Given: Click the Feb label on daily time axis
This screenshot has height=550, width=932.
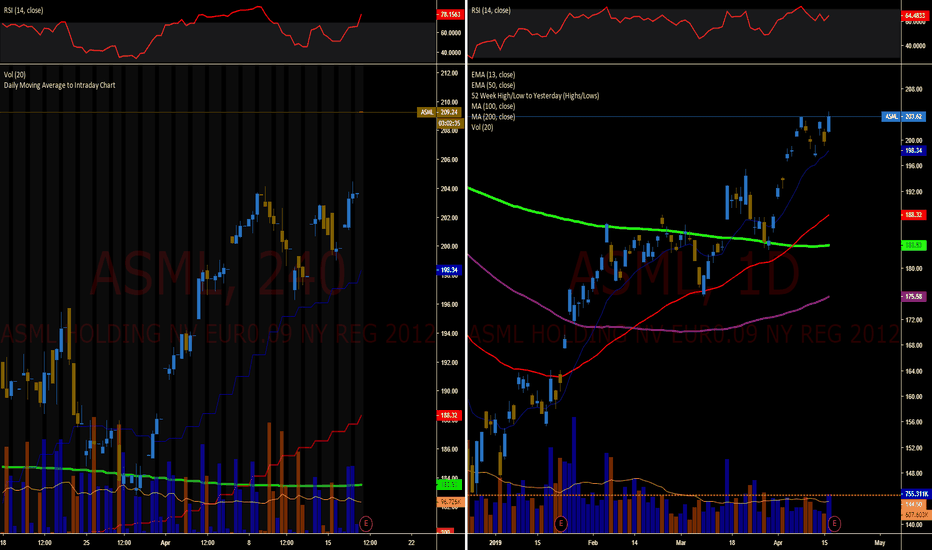Looking at the screenshot, I should pyautogui.click(x=592, y=542).
